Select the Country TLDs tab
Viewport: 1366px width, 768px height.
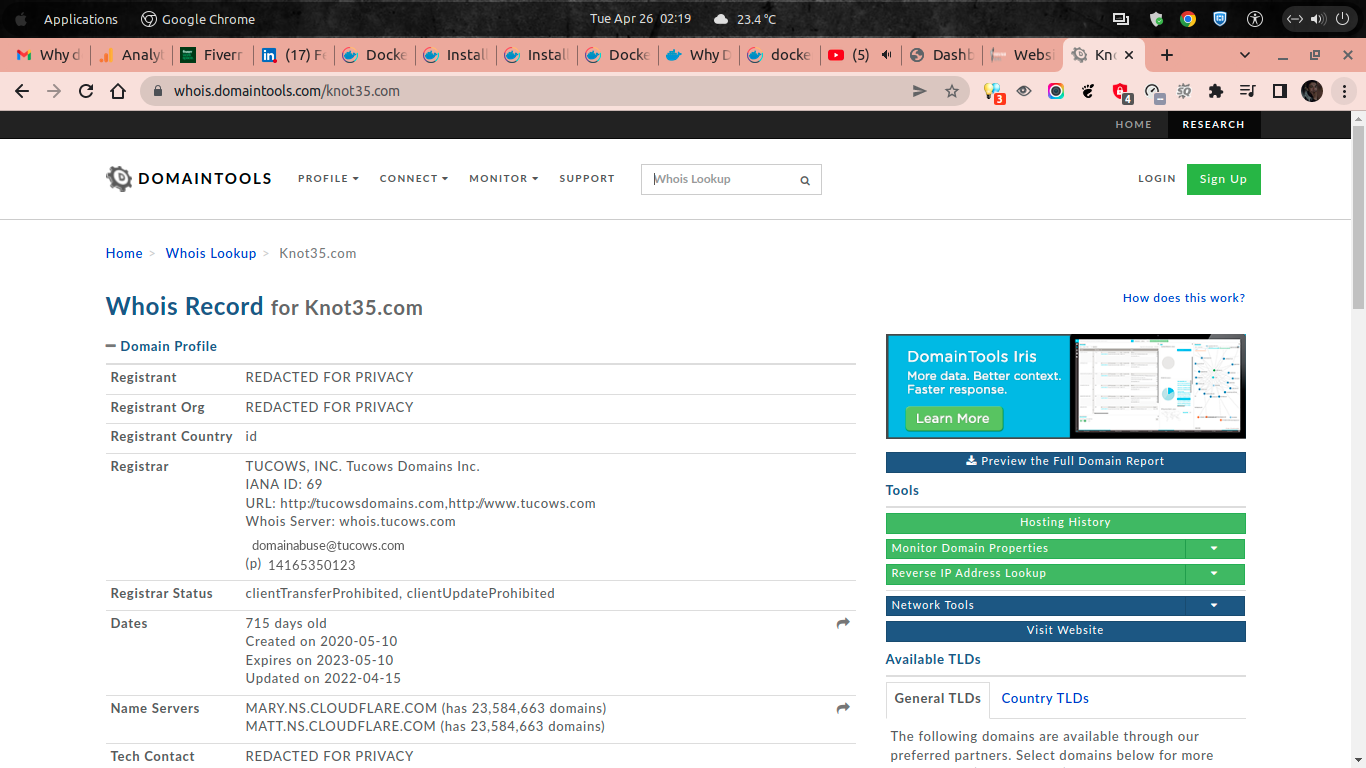click(1045, 699)
